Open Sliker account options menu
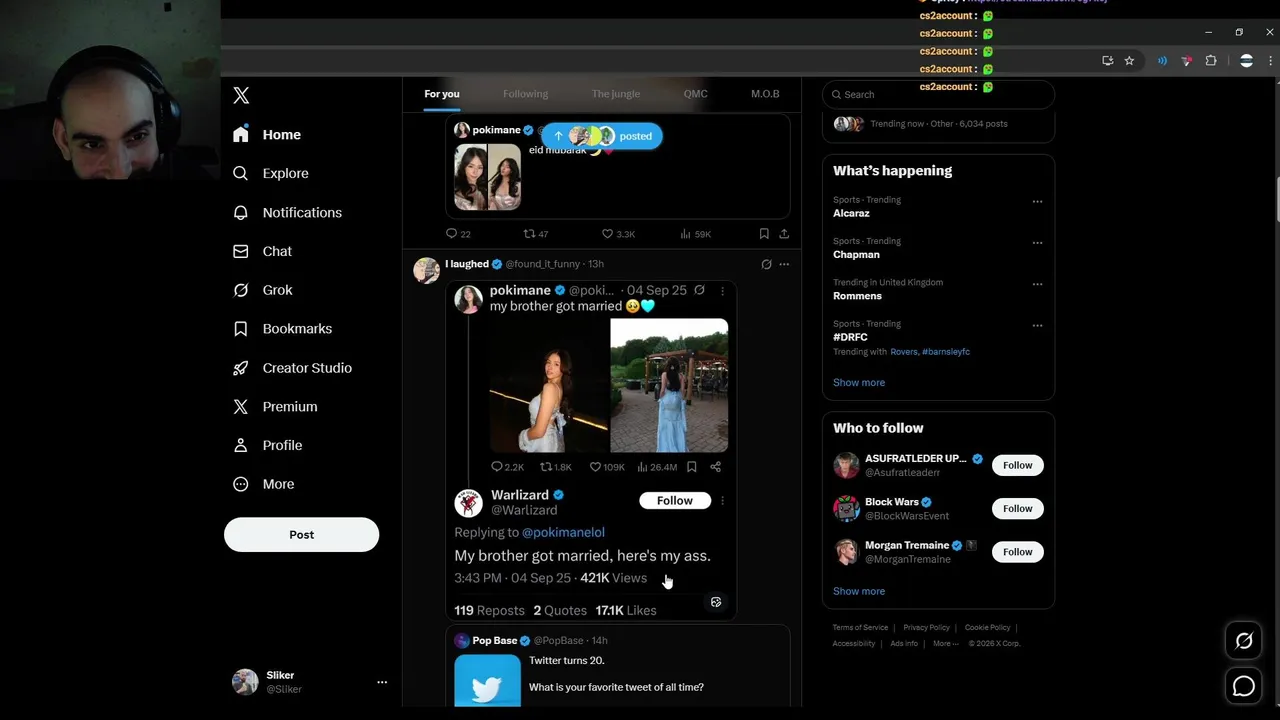This screenshot has height=720, width=1280. (x=381, y=682)
